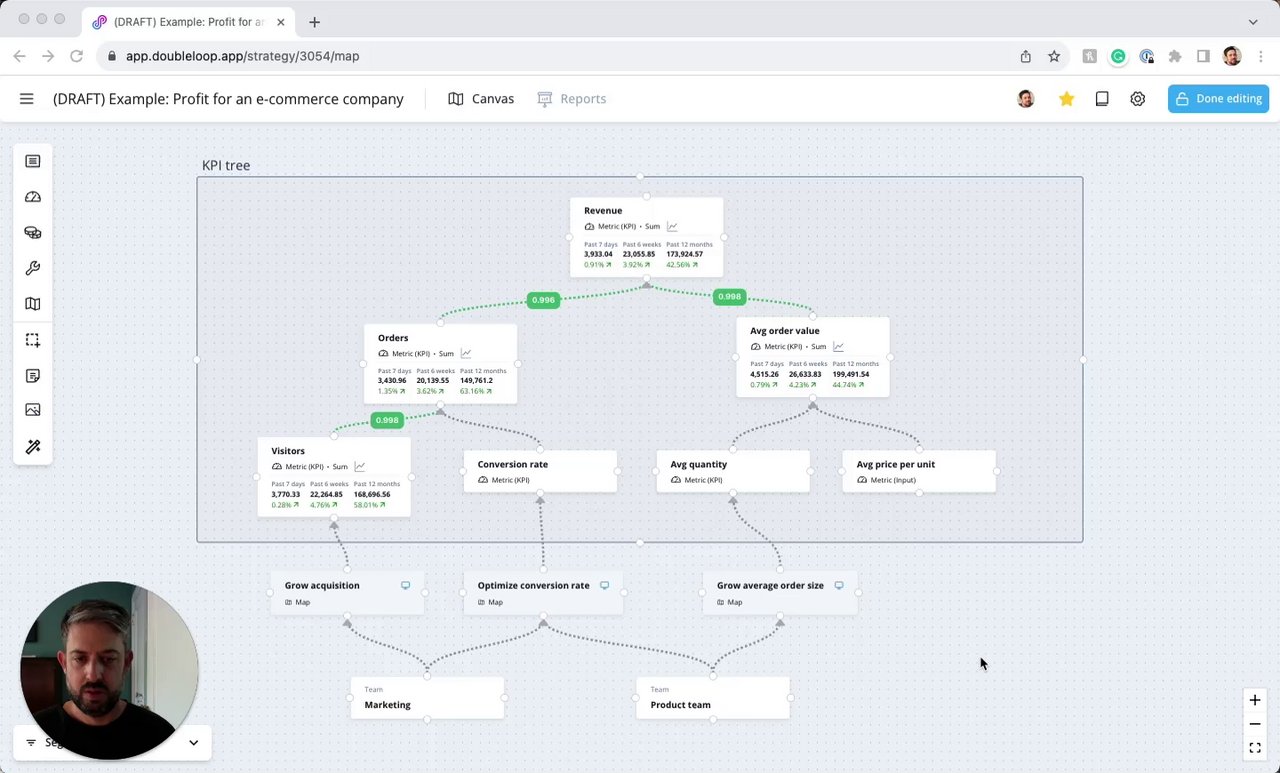Click the monitor icon on Grow average order size
The width and height of the screenshot is (1280, 773).
(839, 586)
